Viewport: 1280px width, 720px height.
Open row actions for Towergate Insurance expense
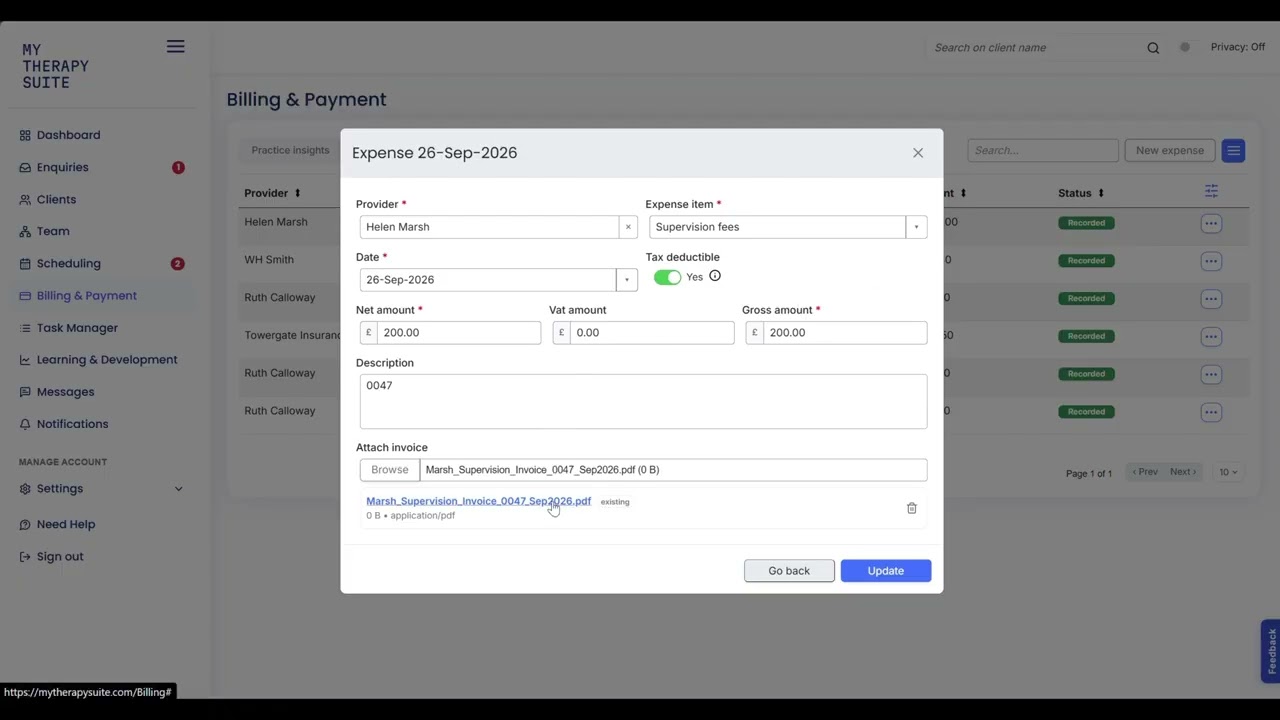1211,336
